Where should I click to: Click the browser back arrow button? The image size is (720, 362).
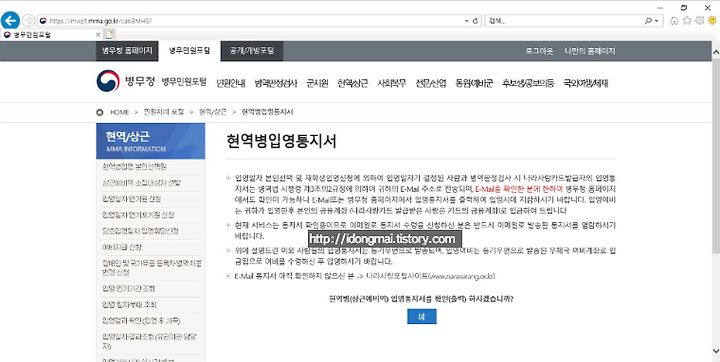pos(10,20)
